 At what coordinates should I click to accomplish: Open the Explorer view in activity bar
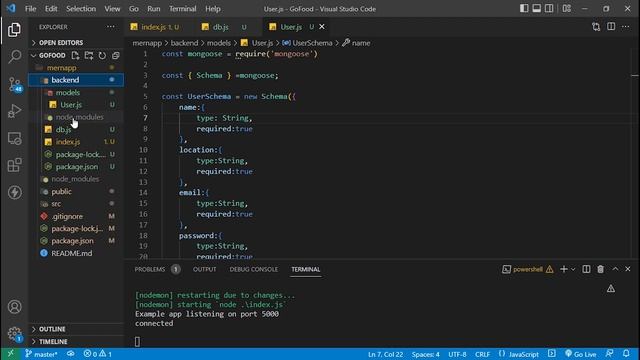[x=14, y=30]
